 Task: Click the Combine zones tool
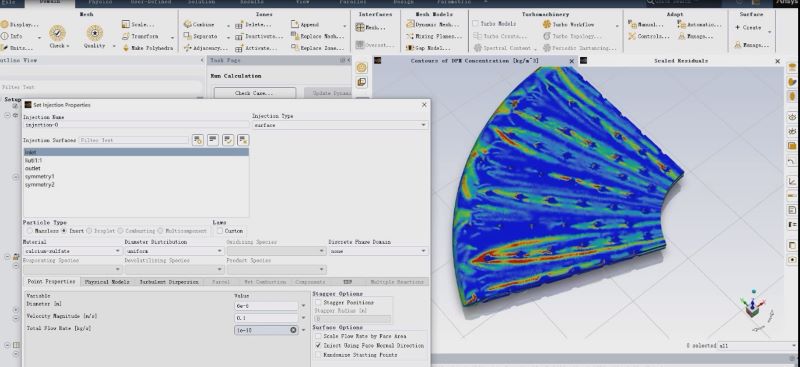199,24
